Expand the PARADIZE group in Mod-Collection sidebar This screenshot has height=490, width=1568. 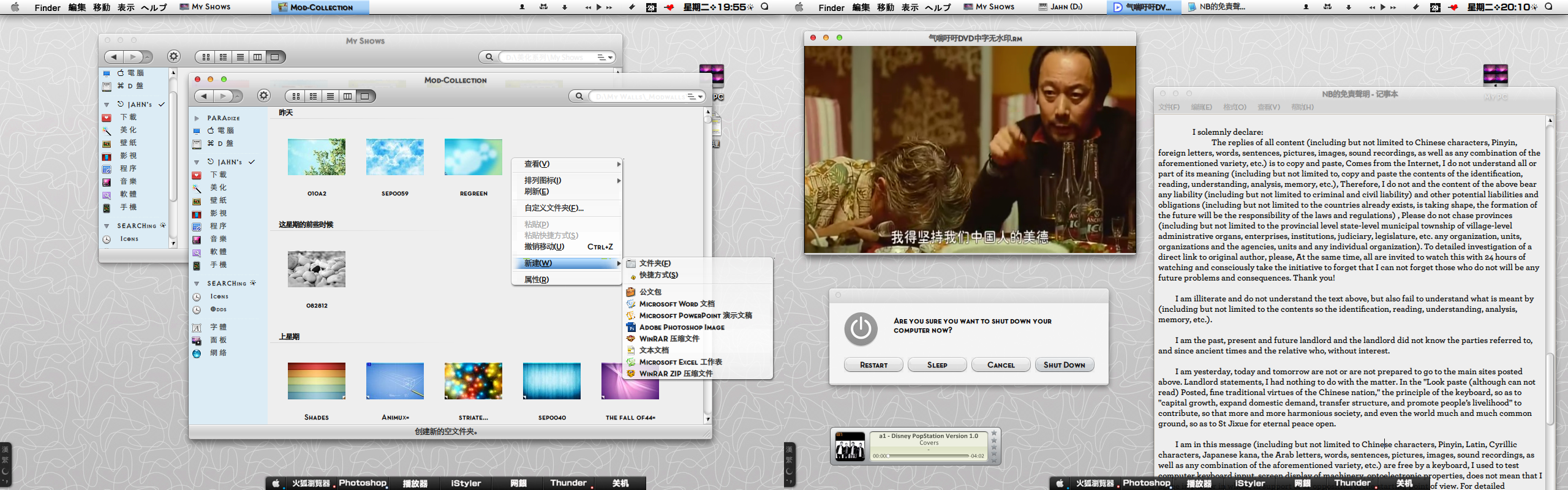point(197,118)
